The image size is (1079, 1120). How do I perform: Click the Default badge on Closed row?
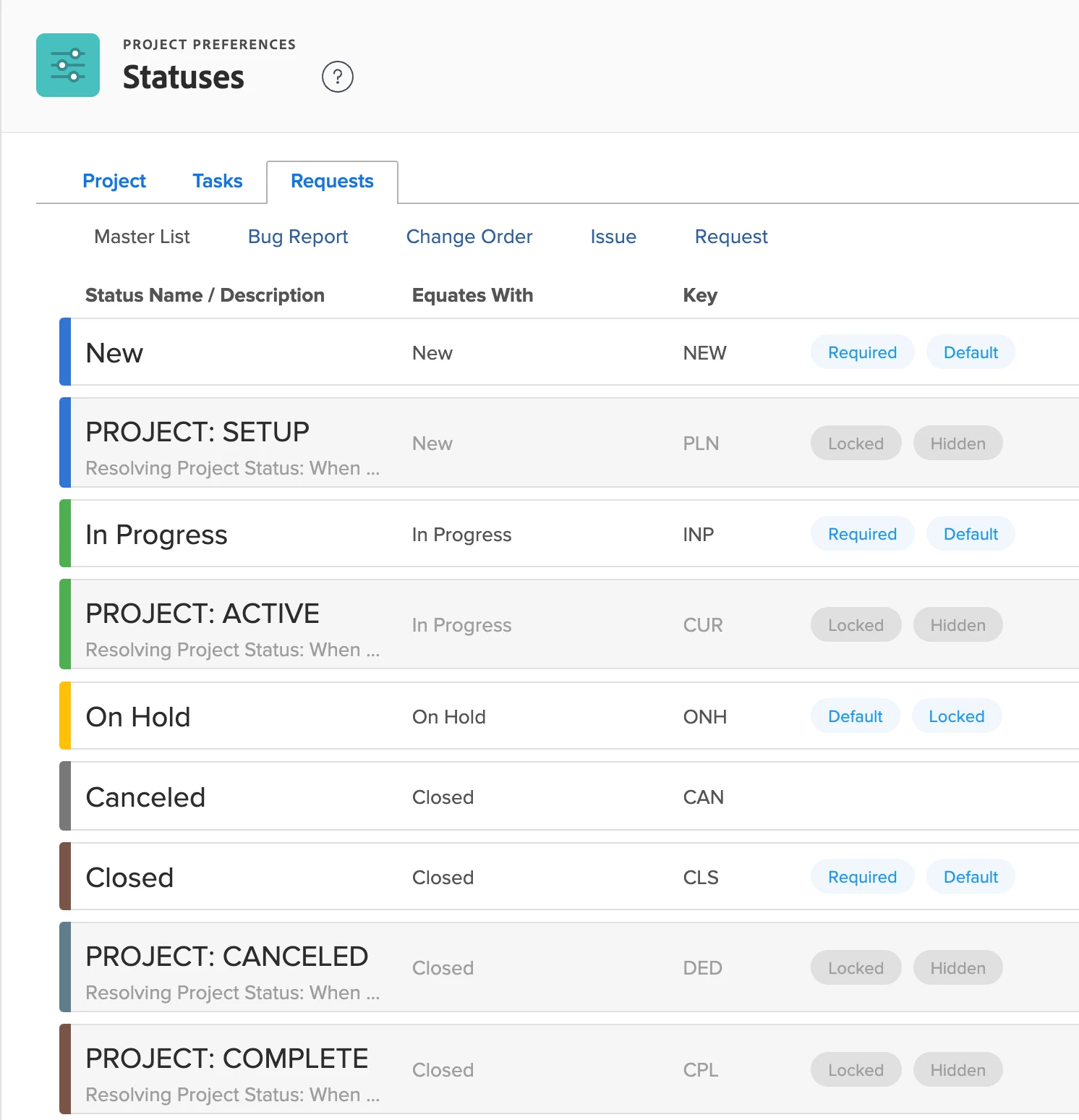coord(971,877)
